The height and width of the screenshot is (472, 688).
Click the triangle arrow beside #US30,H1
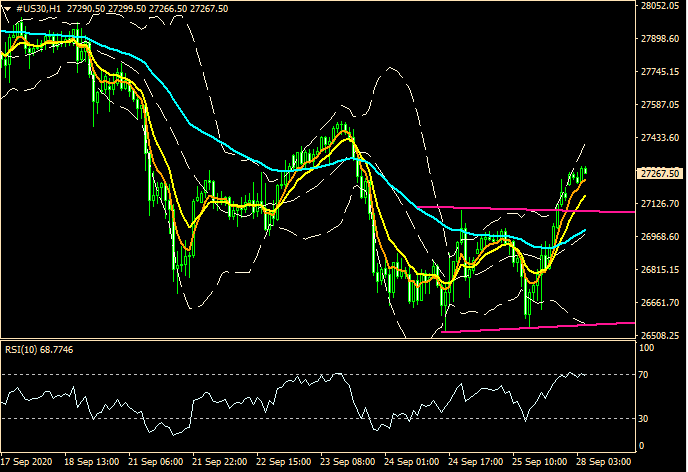[9, 8]
